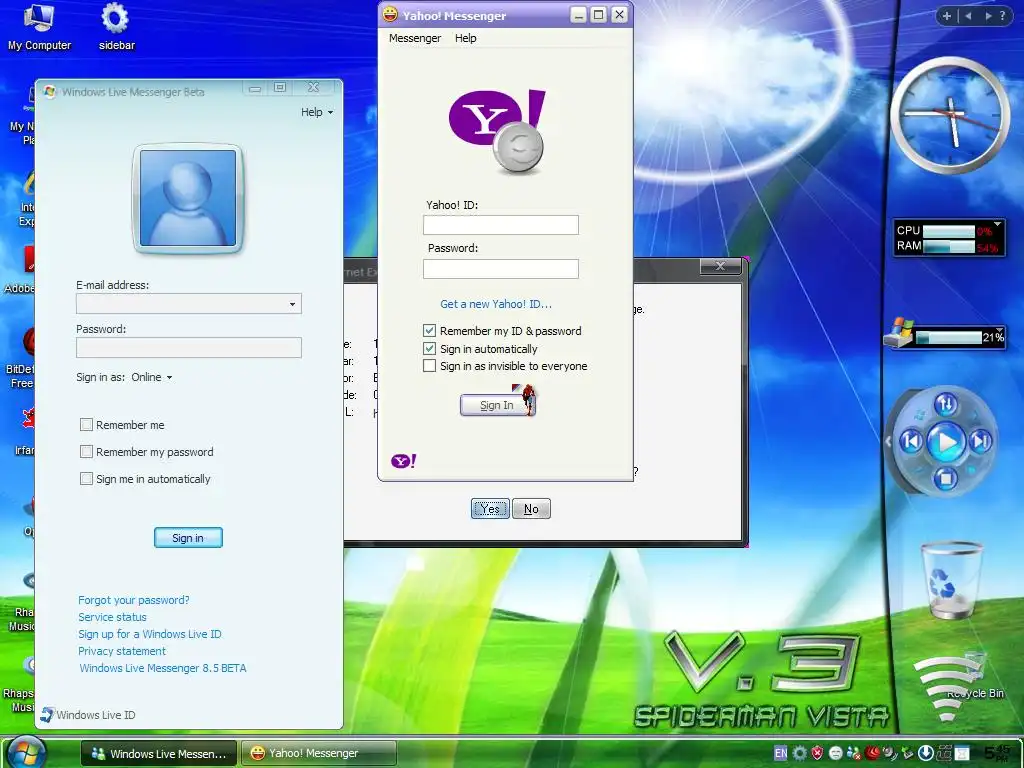
Task: Click No in the background dialog
Action: pos(531,508)
